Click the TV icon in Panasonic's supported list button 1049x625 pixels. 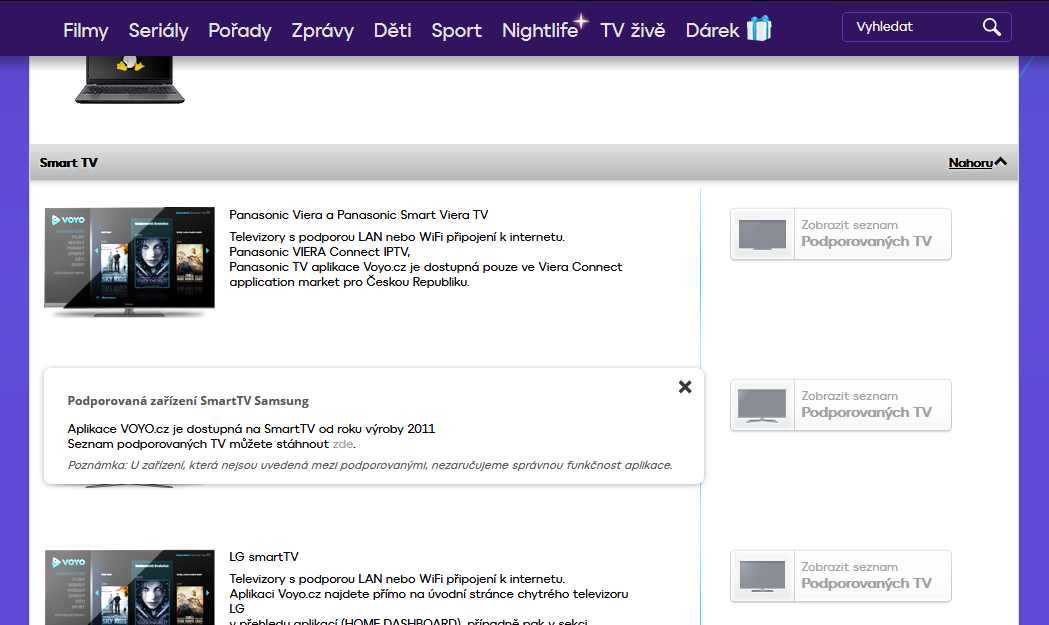762,234
